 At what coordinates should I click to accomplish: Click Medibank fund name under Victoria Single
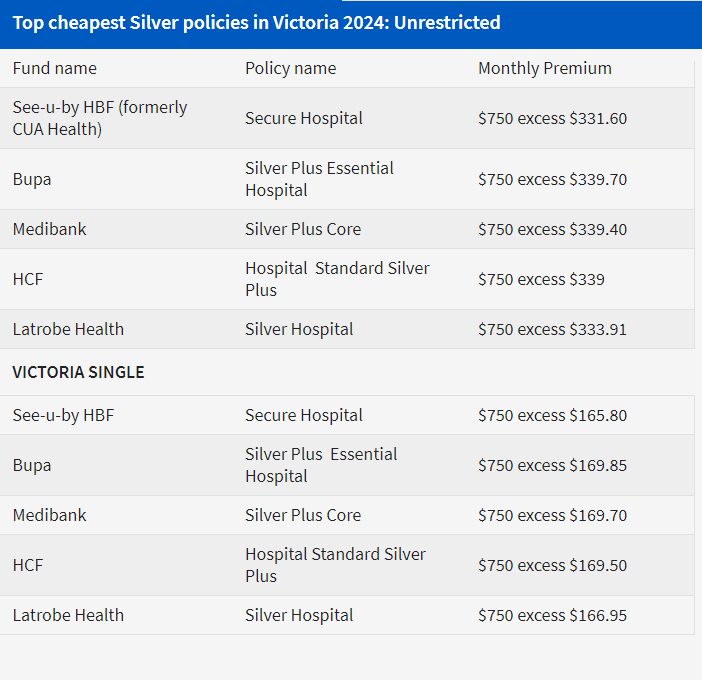49,515
